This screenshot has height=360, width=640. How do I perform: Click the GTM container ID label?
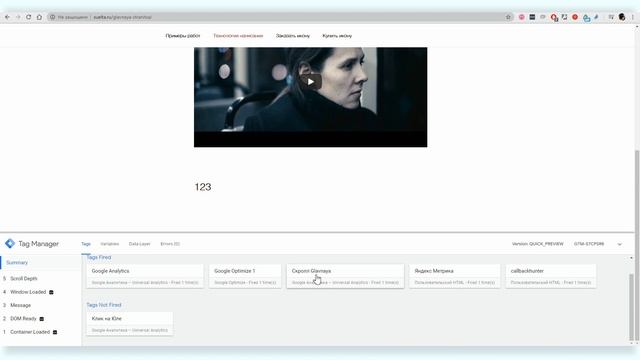point(589,244)
